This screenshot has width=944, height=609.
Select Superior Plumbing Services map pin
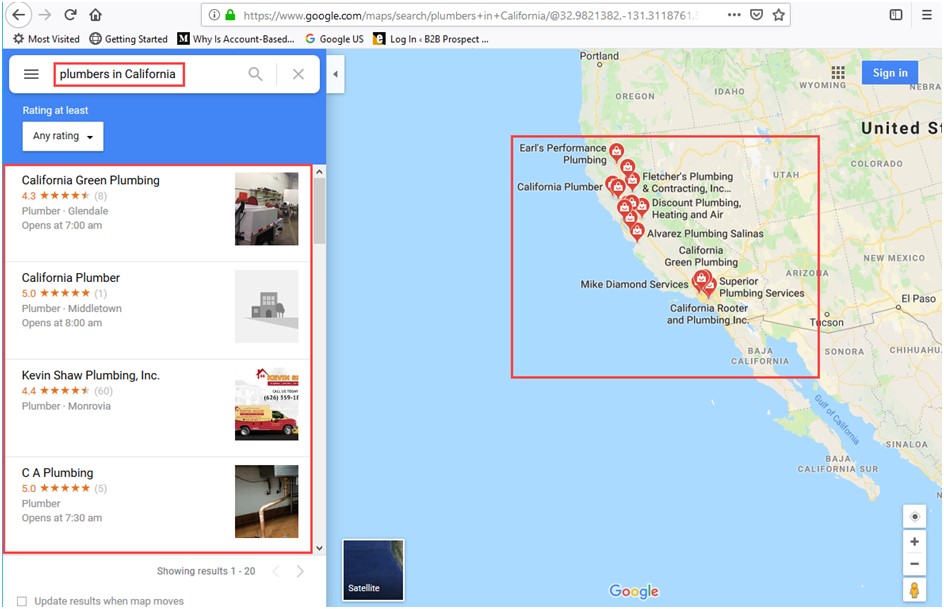click(710, 286)
